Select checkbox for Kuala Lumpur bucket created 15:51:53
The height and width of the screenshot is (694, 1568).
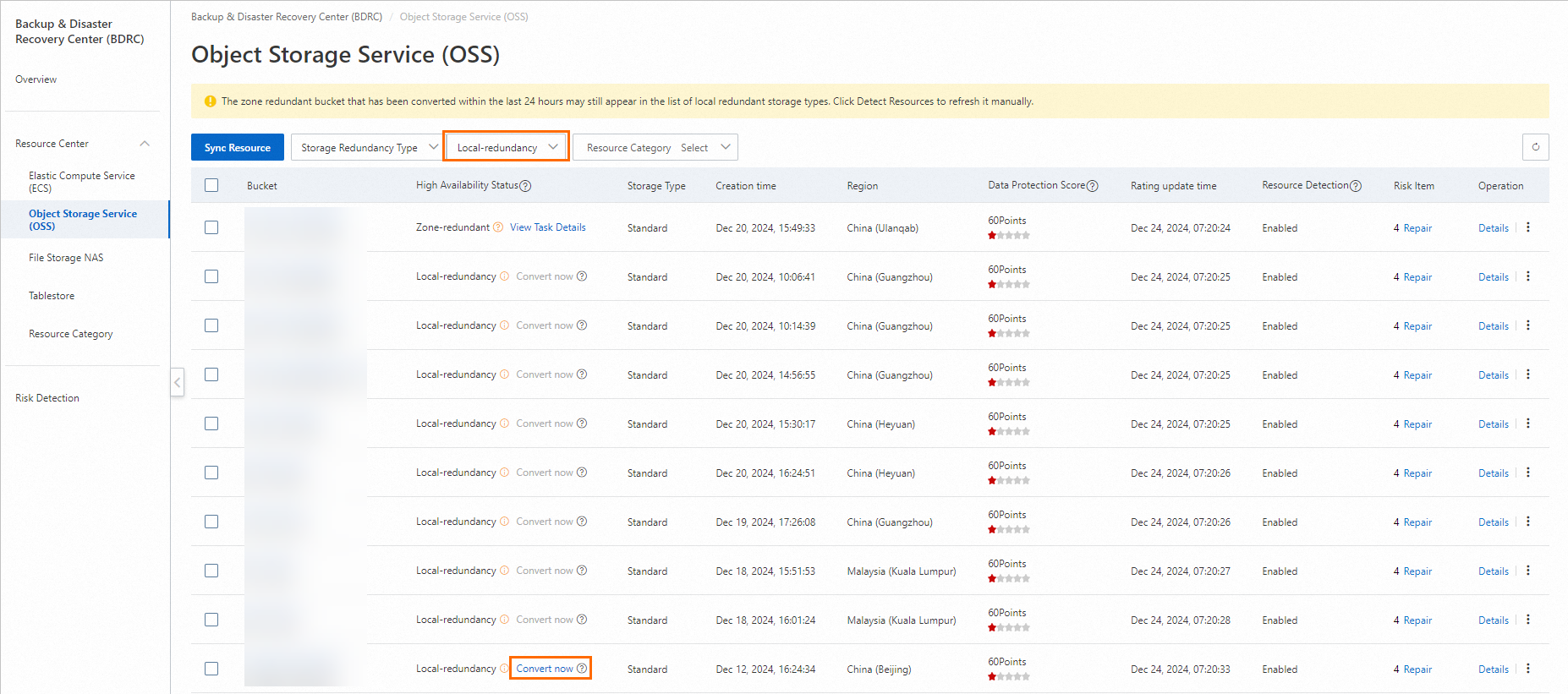(x=211, y=571)
